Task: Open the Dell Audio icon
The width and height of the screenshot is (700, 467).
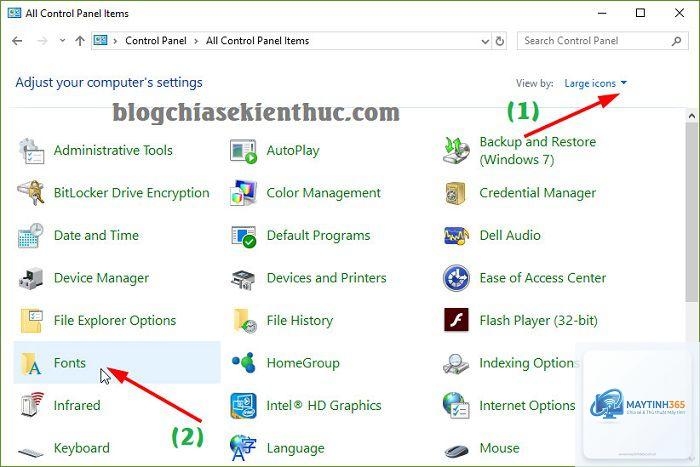Action: 456,236
